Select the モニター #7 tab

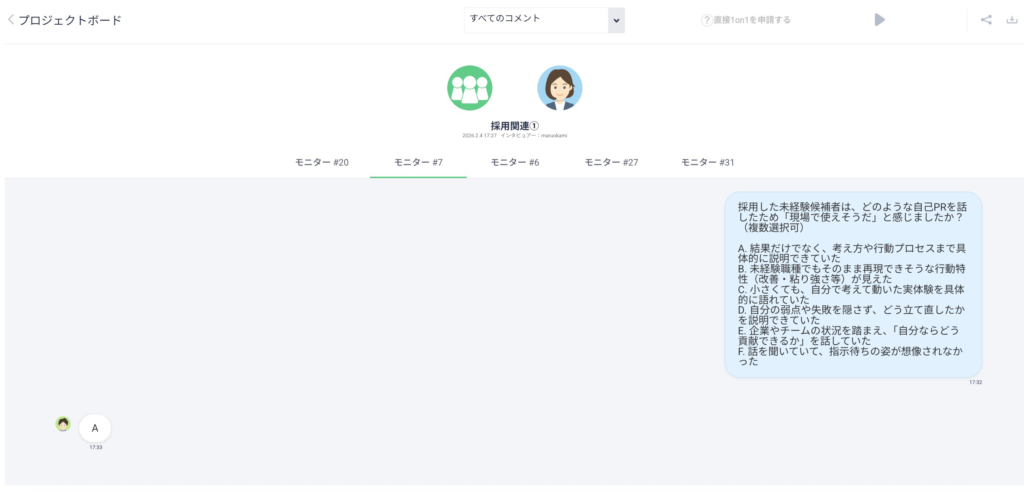click(x=418, y=162)
